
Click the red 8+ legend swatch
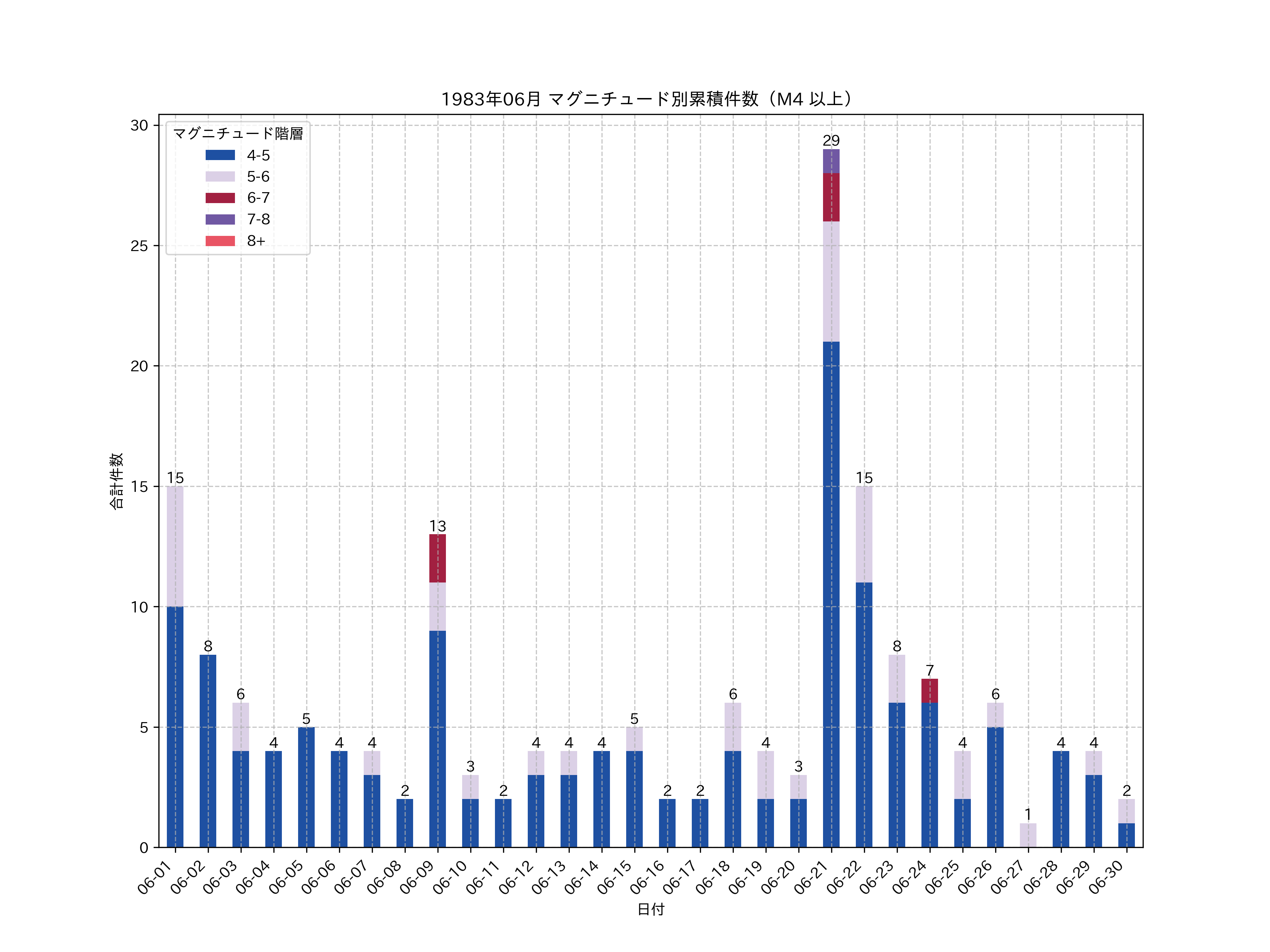220,241
